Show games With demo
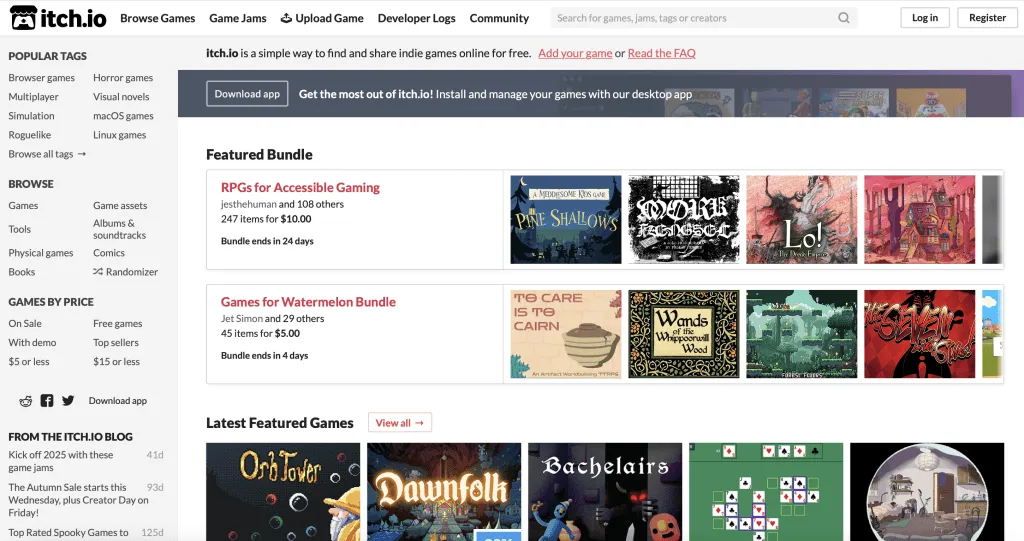The width and height of the screenshot is (1024, 541). pyautogui.click(x=32, y=342)
